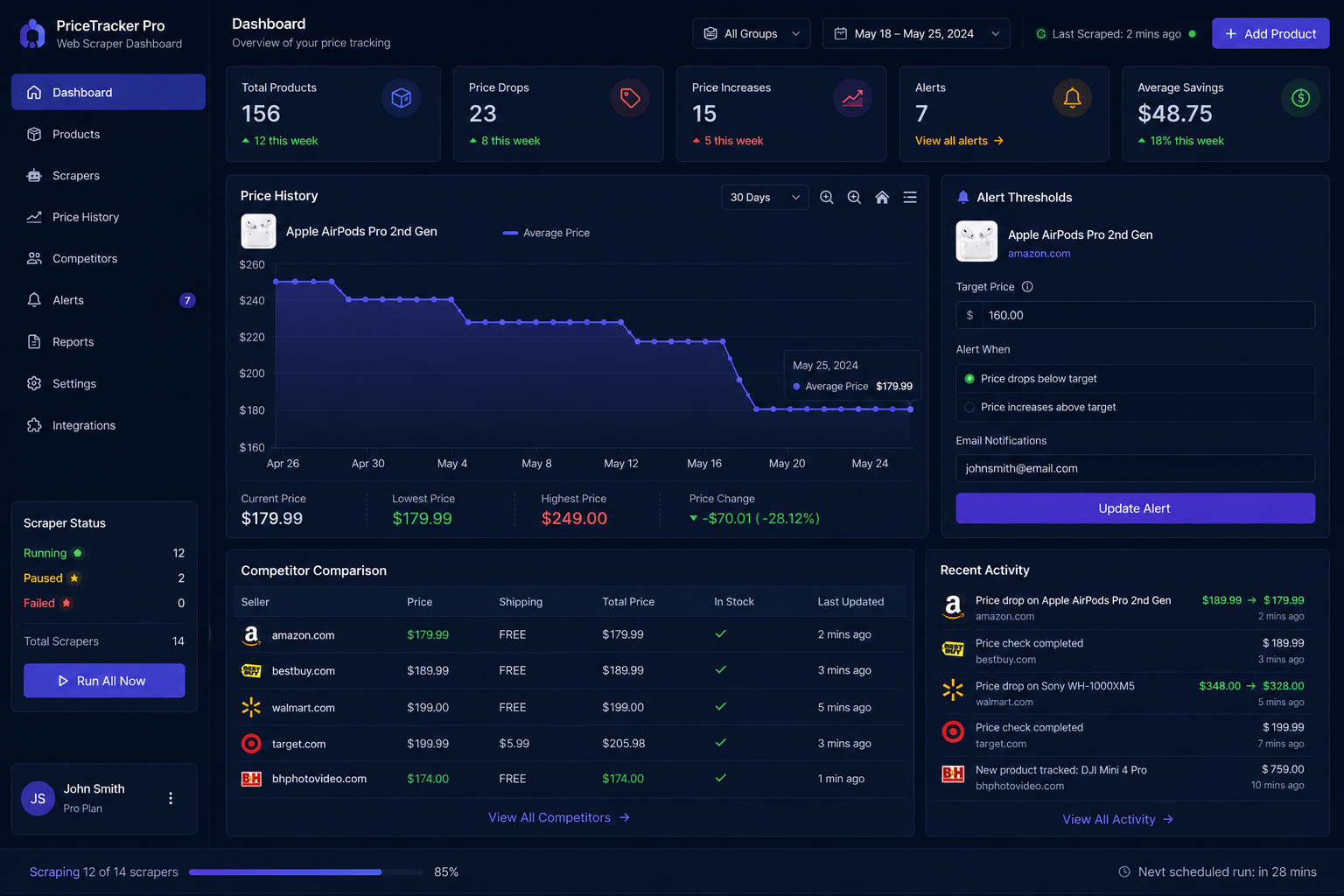Image resolution: width=1344 pixels, height=896 pixels.
Task: Click Walmart icon in Recent Activity
Action: (x=953, y=689)
